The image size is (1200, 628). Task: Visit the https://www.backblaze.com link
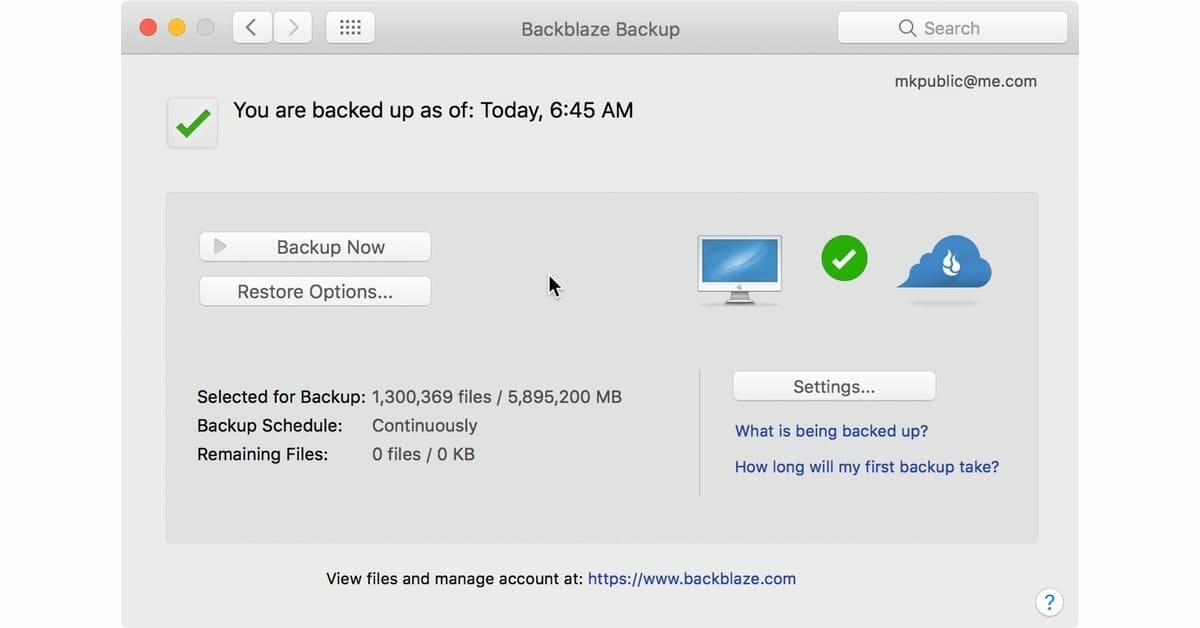(692, 578)
